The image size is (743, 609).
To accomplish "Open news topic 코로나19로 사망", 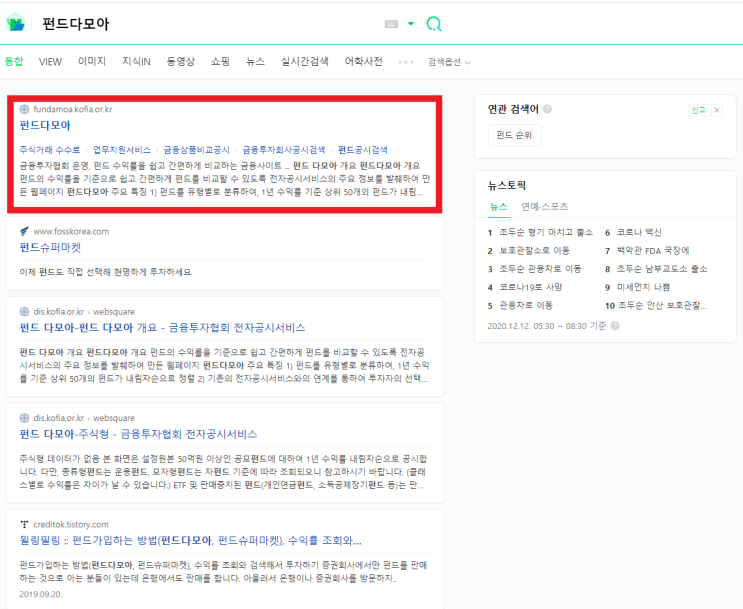I will (x=531, y=287).
